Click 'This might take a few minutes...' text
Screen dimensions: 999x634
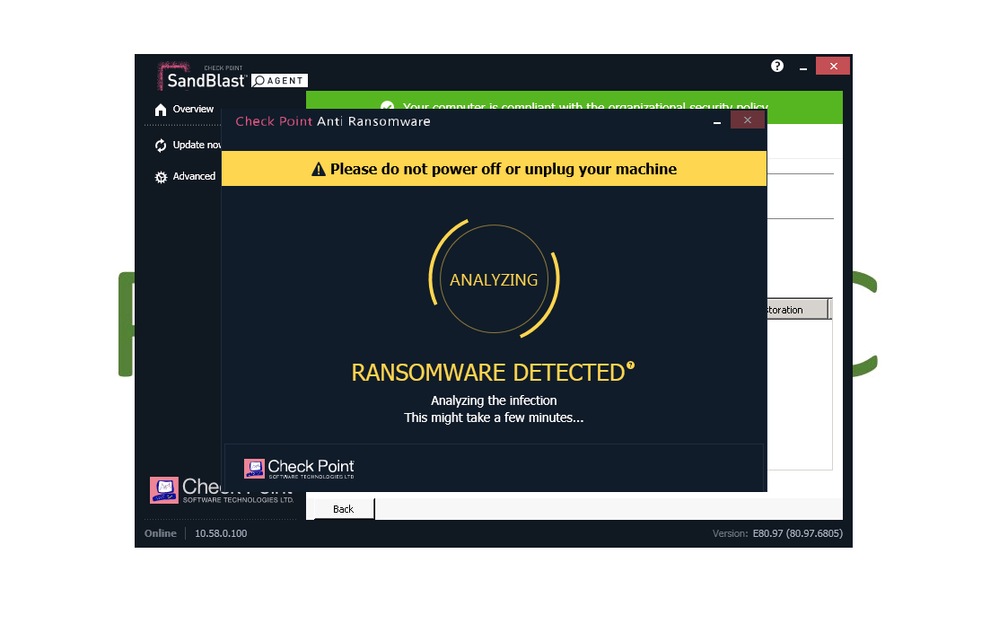click(494, 418)
